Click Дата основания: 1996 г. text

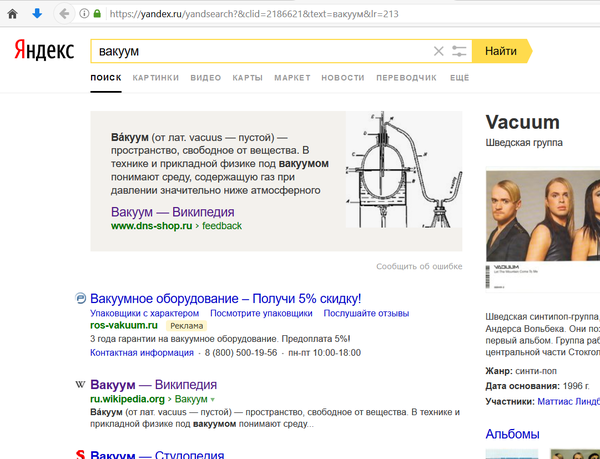coord(538,386)
